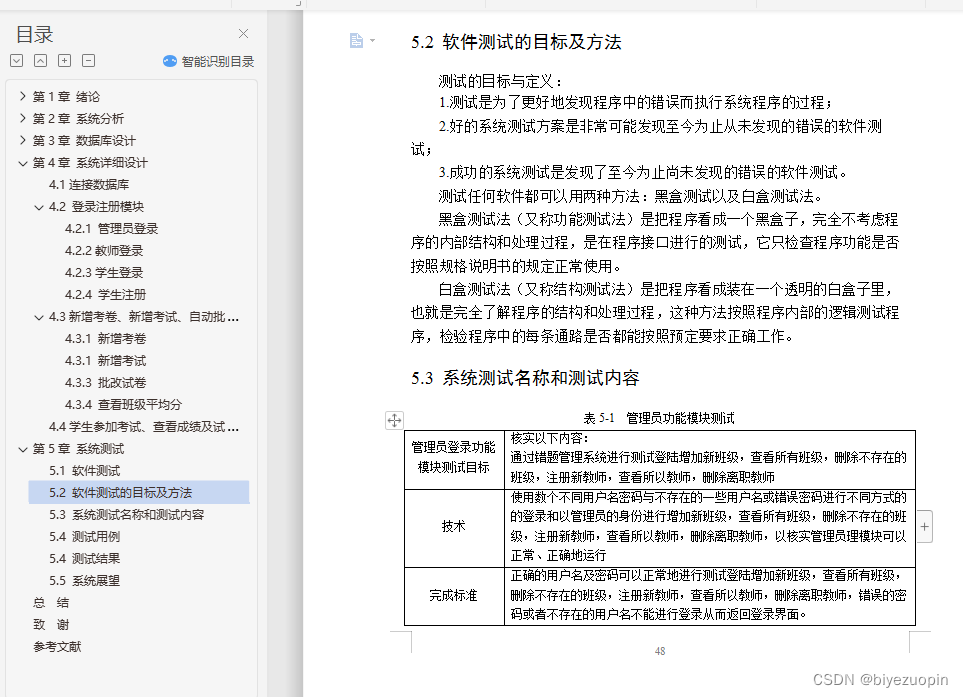Click the down chevron icon below 目录 title
963x697 pixels.
tap(16, 60)
